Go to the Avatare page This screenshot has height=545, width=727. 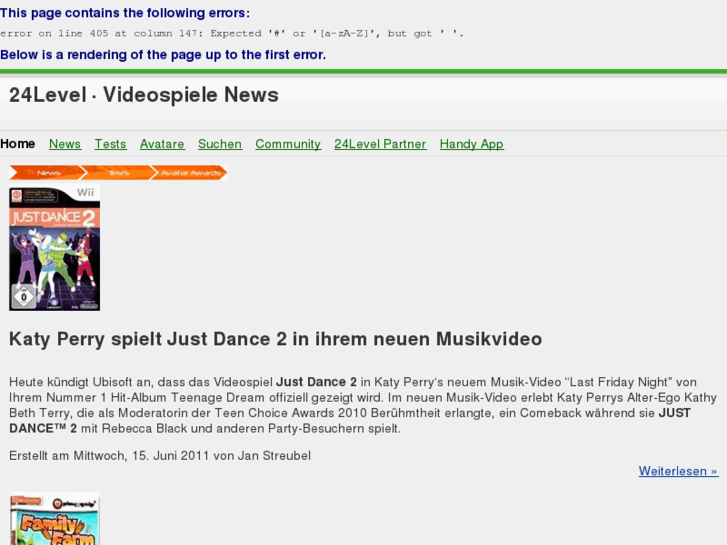click(x=162, y=144)
